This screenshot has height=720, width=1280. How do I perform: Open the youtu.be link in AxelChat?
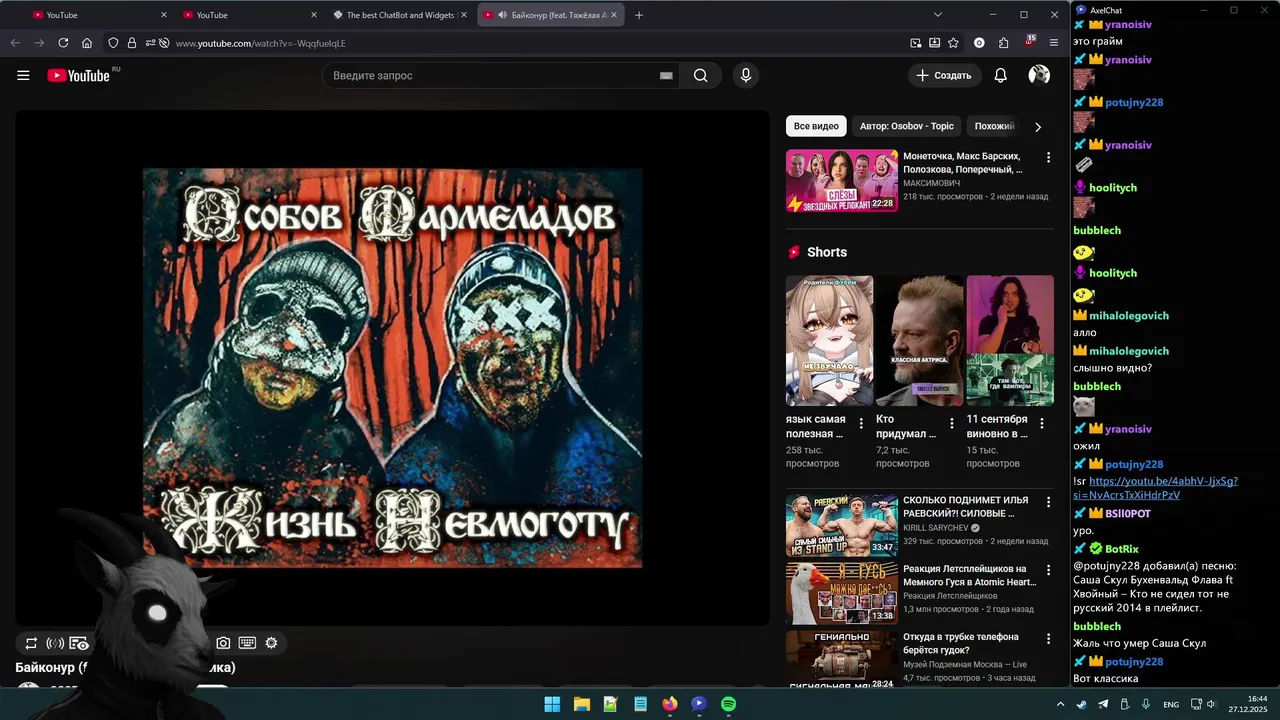1155,488
